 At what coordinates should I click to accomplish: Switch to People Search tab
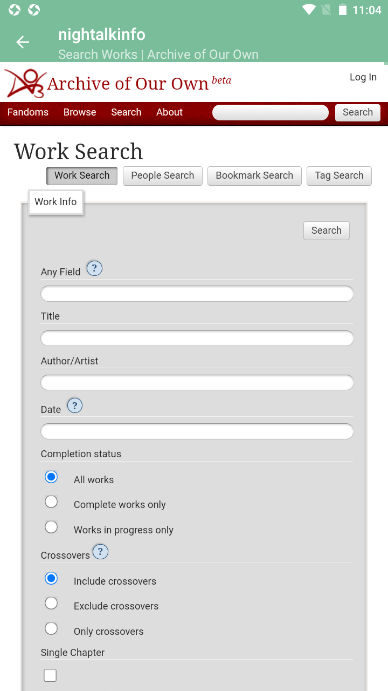coord(163,176)
